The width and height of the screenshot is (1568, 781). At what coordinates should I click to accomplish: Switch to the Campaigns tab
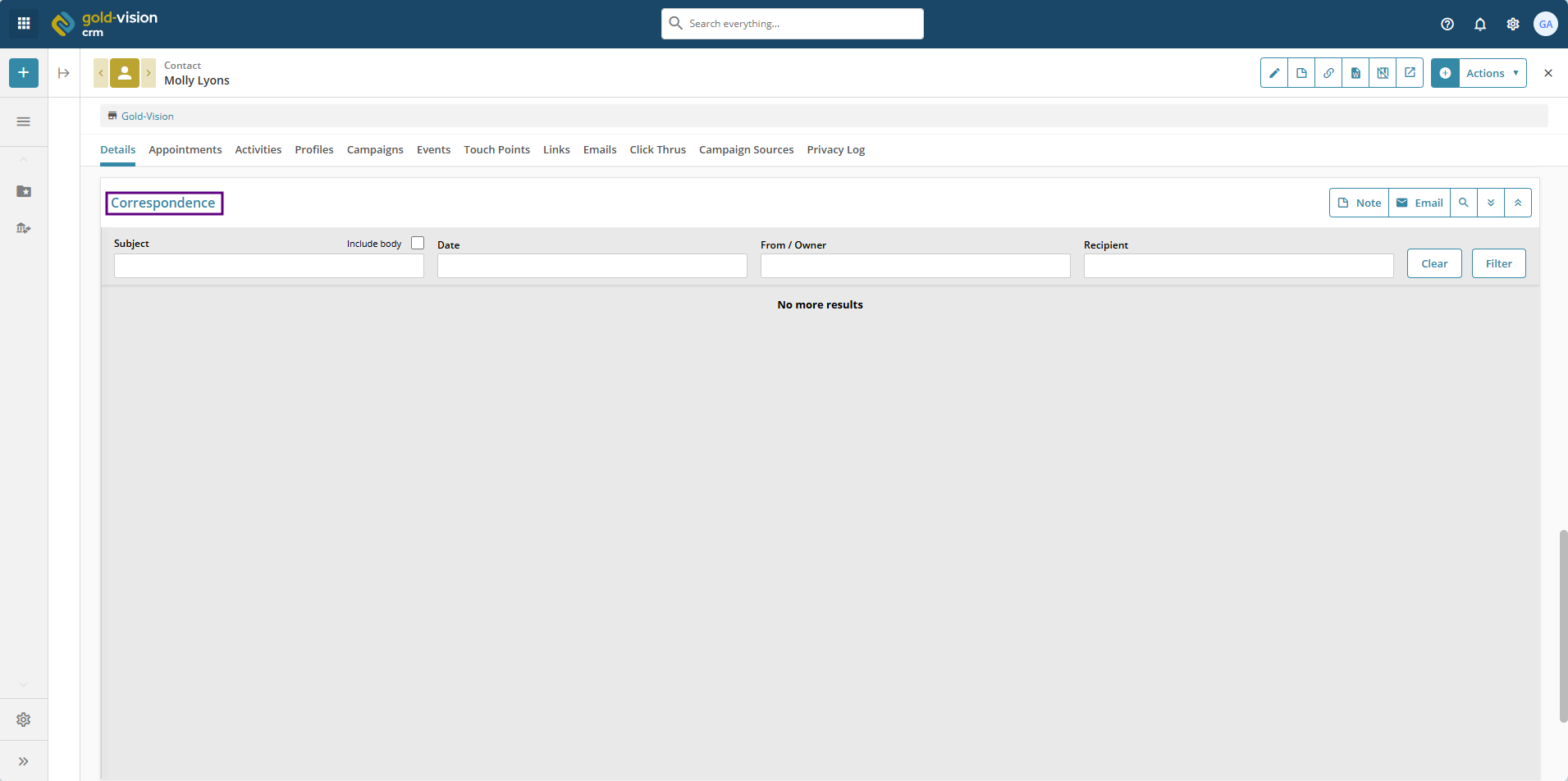pos(375,149)
